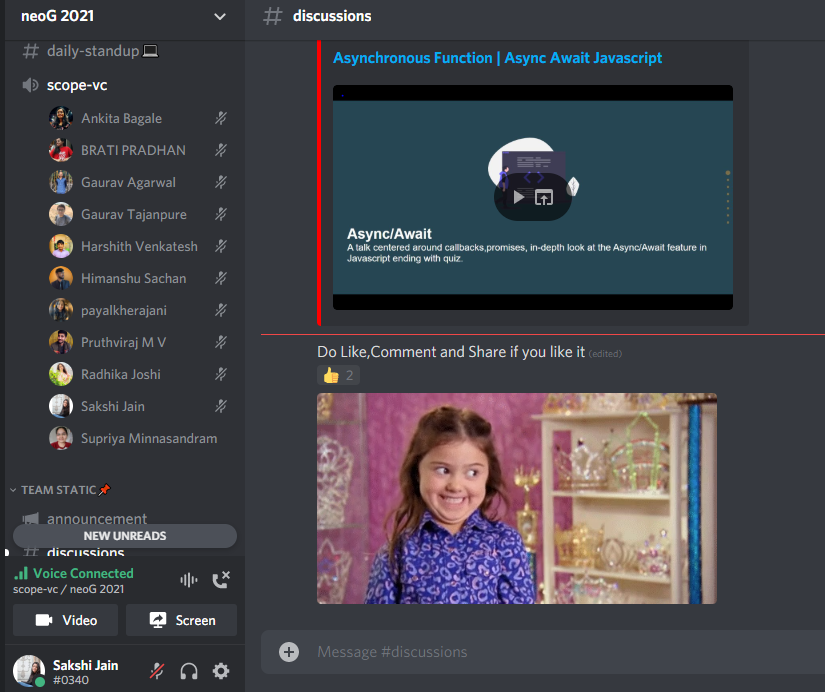The width and height of the screenshot is (825, 692).
Task: Click muted mic icon next to Sakshi Jain in voice list
Action: 221,406
